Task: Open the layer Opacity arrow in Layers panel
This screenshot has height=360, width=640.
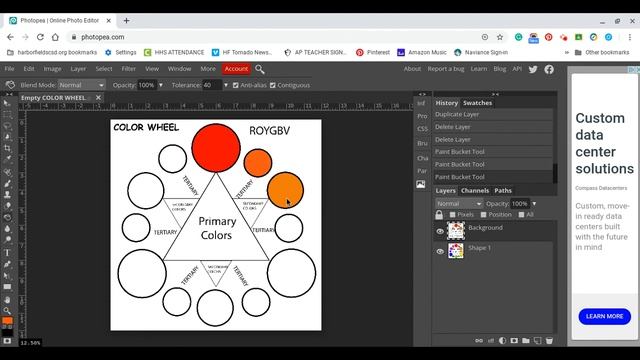Action: pos(534,204)
